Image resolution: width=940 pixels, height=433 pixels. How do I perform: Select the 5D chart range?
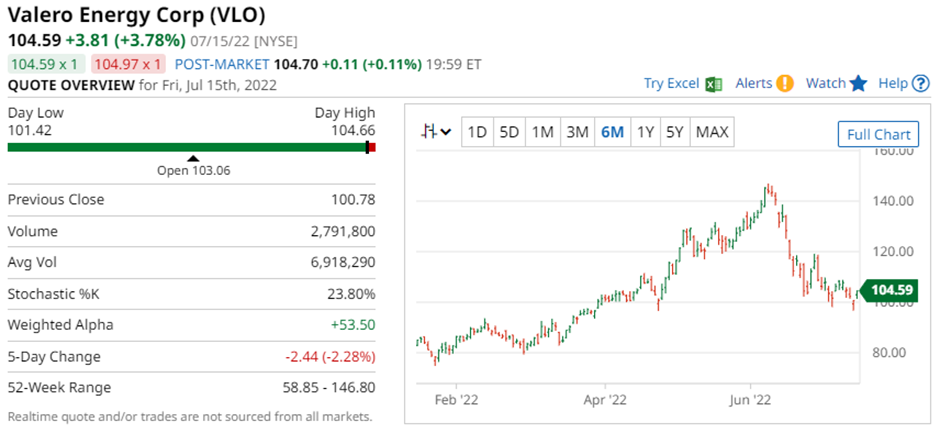509,132
